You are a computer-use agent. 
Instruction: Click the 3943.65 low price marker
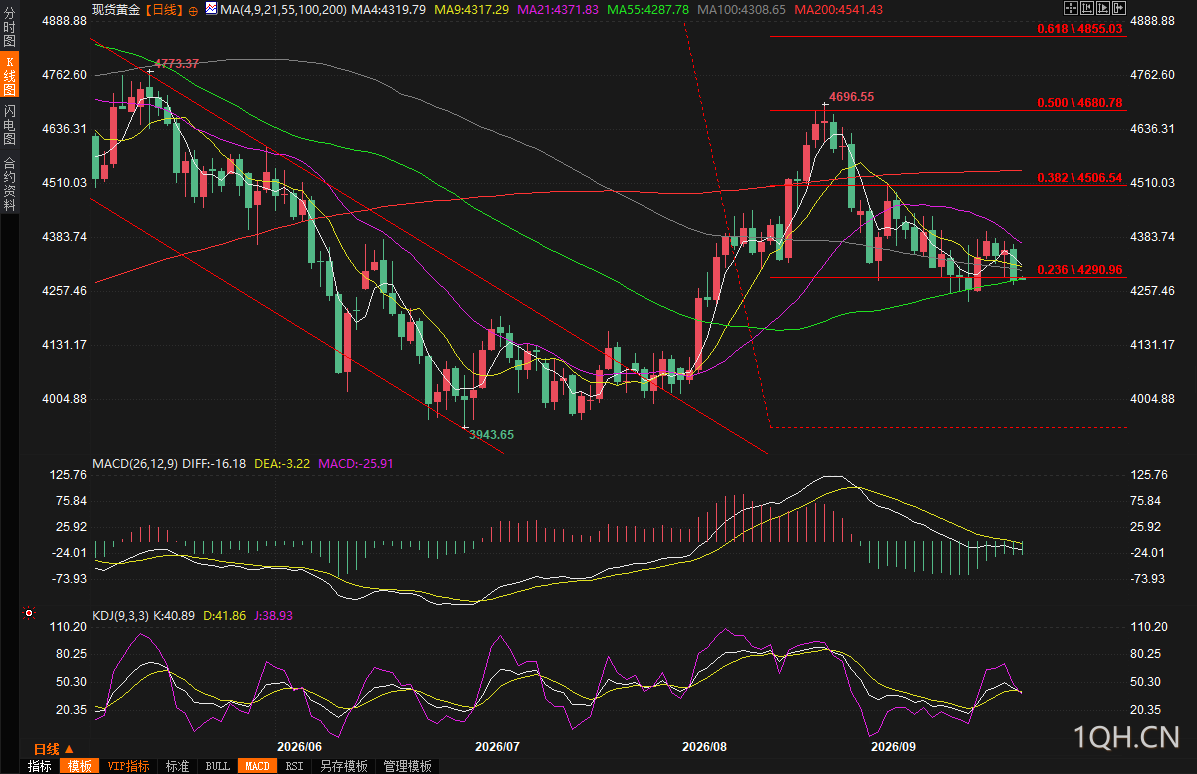point(491,435)
